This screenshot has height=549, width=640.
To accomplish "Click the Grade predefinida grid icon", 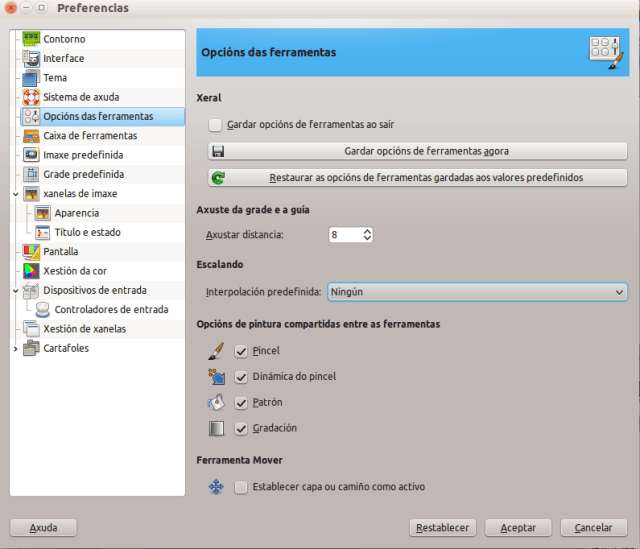I will point(31,174).
